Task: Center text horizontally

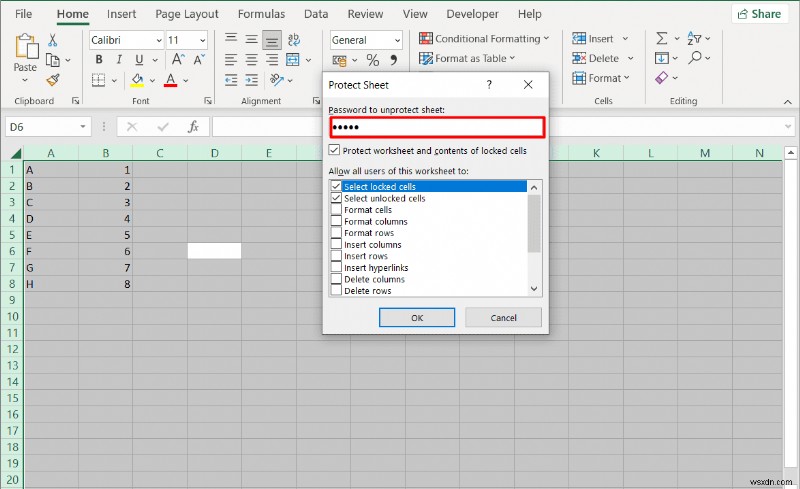Action: click(251, 60)
